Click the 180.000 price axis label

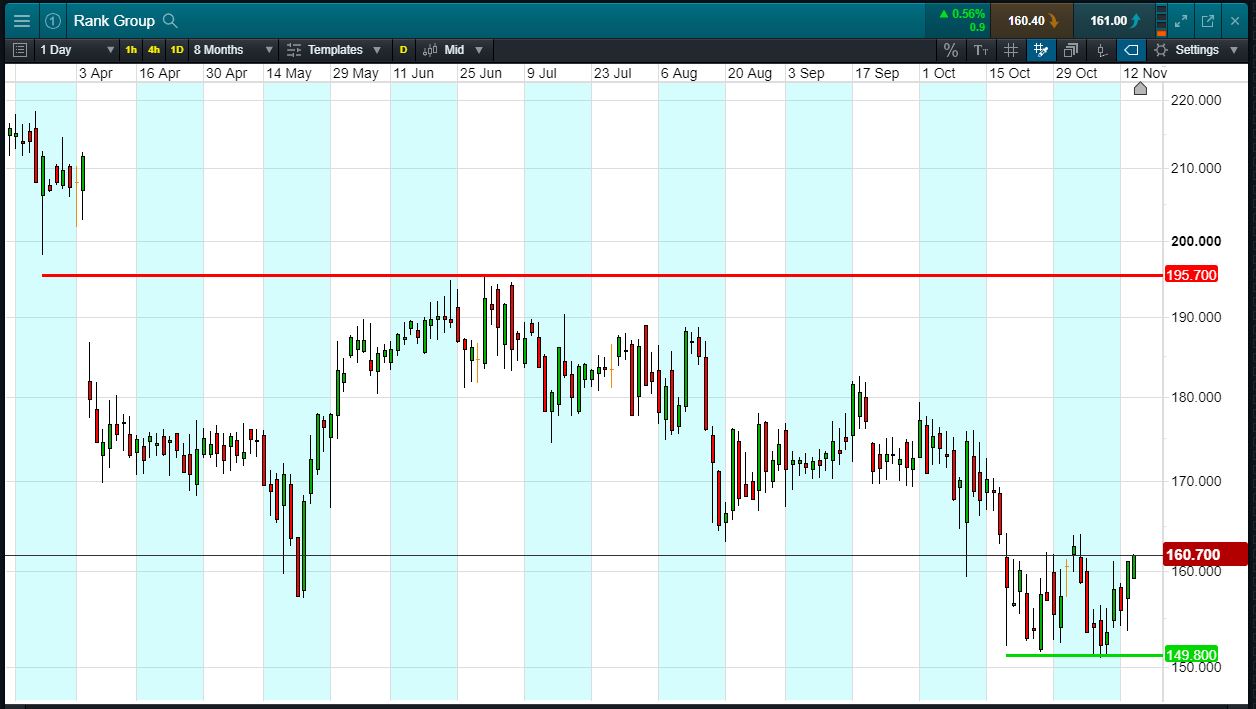(x=1195, y=397)
